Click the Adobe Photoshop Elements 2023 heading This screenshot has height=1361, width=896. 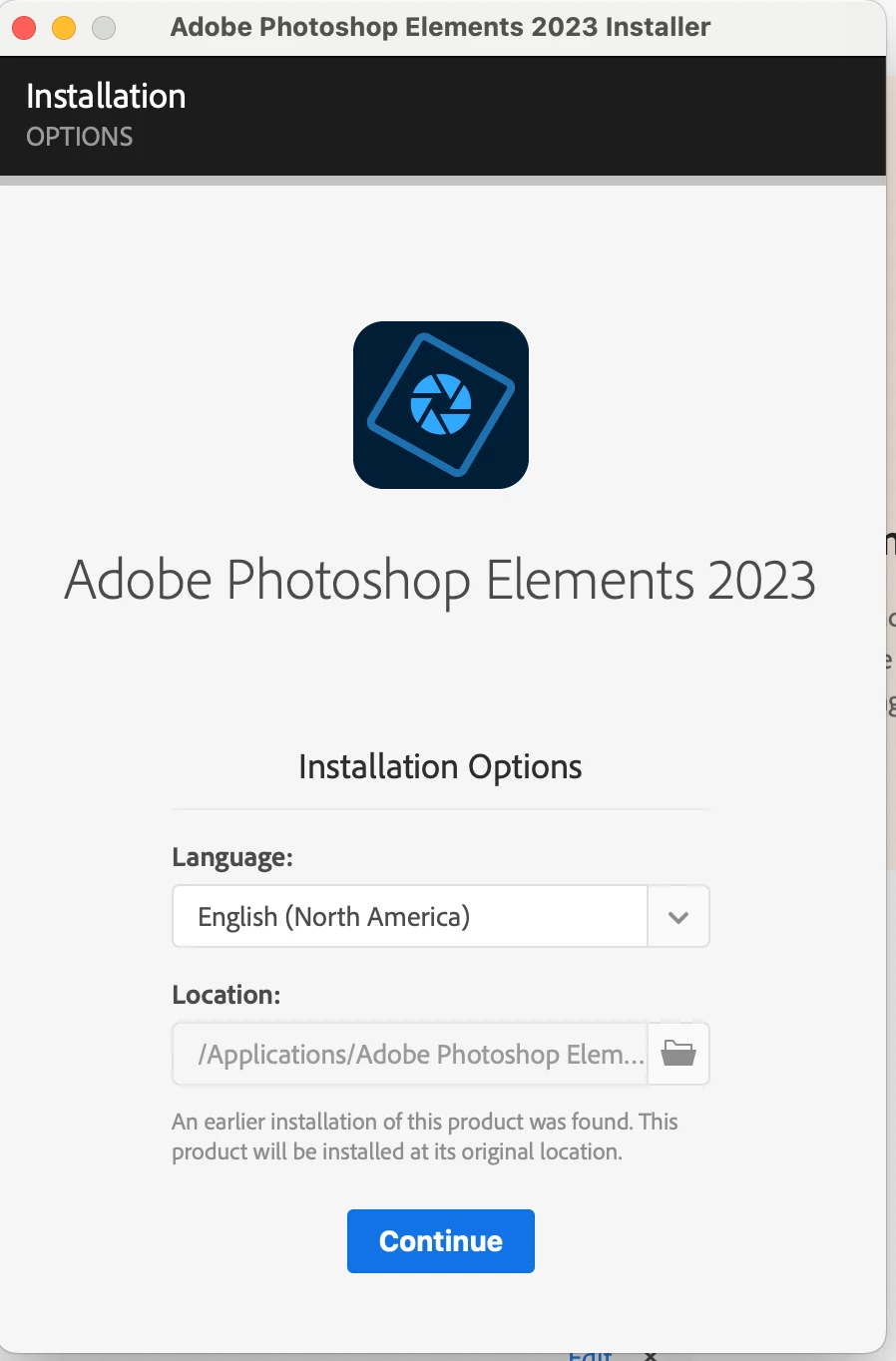(x=440, y=581)
